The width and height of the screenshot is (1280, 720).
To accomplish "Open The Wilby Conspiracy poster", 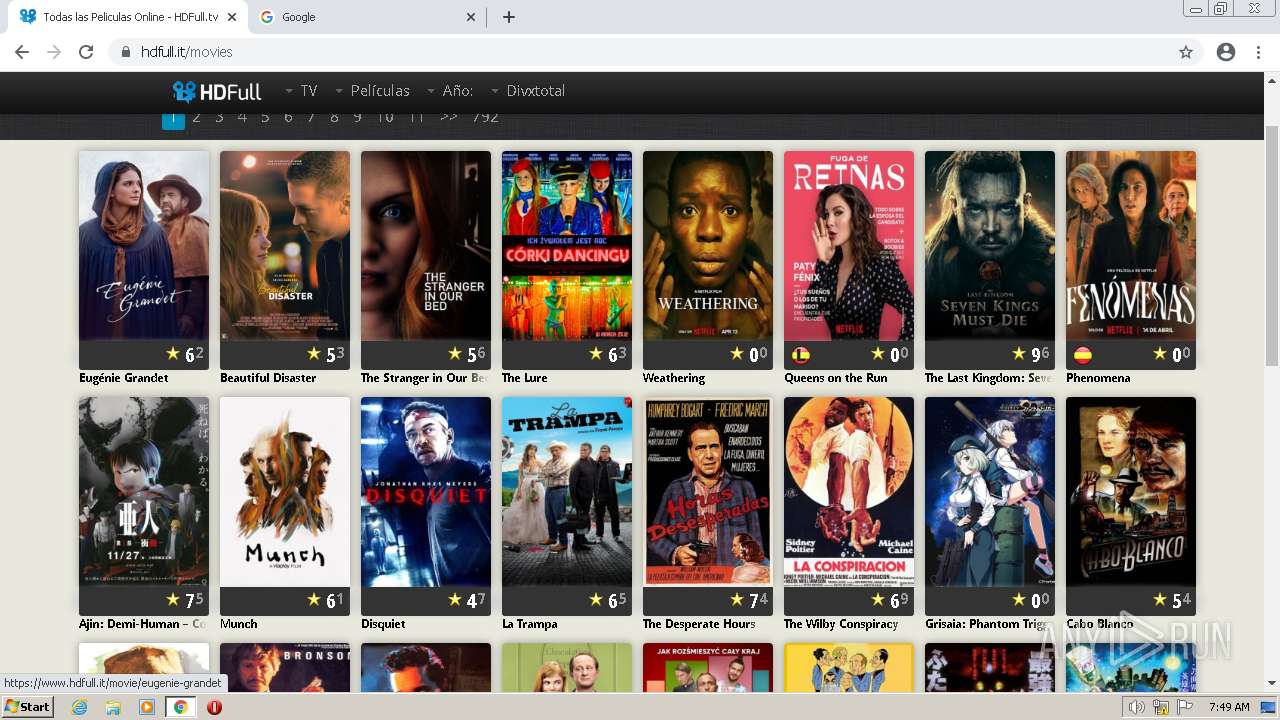I will [x=849, y=492].
